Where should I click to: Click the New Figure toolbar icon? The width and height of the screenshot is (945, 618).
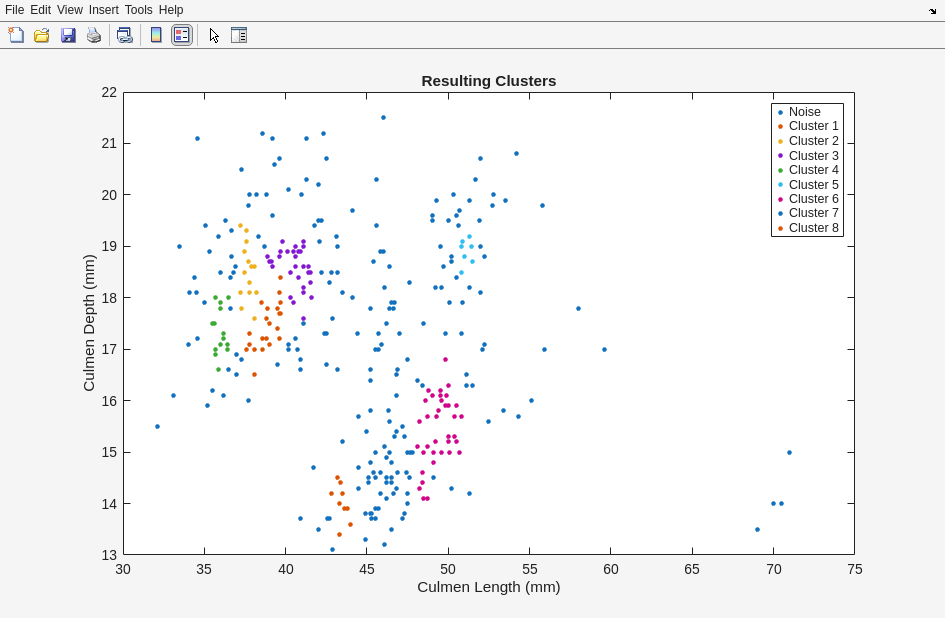point(16,35)
